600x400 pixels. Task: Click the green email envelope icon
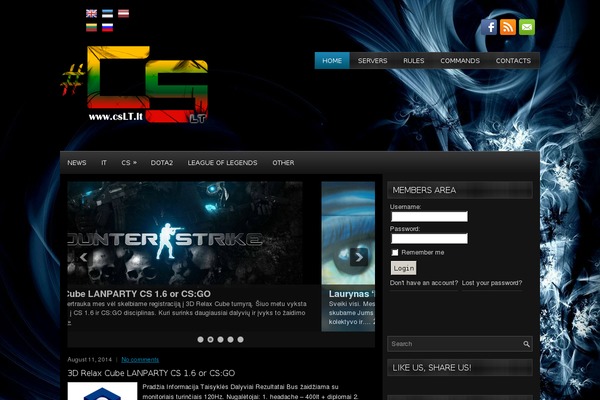(527, 27)
